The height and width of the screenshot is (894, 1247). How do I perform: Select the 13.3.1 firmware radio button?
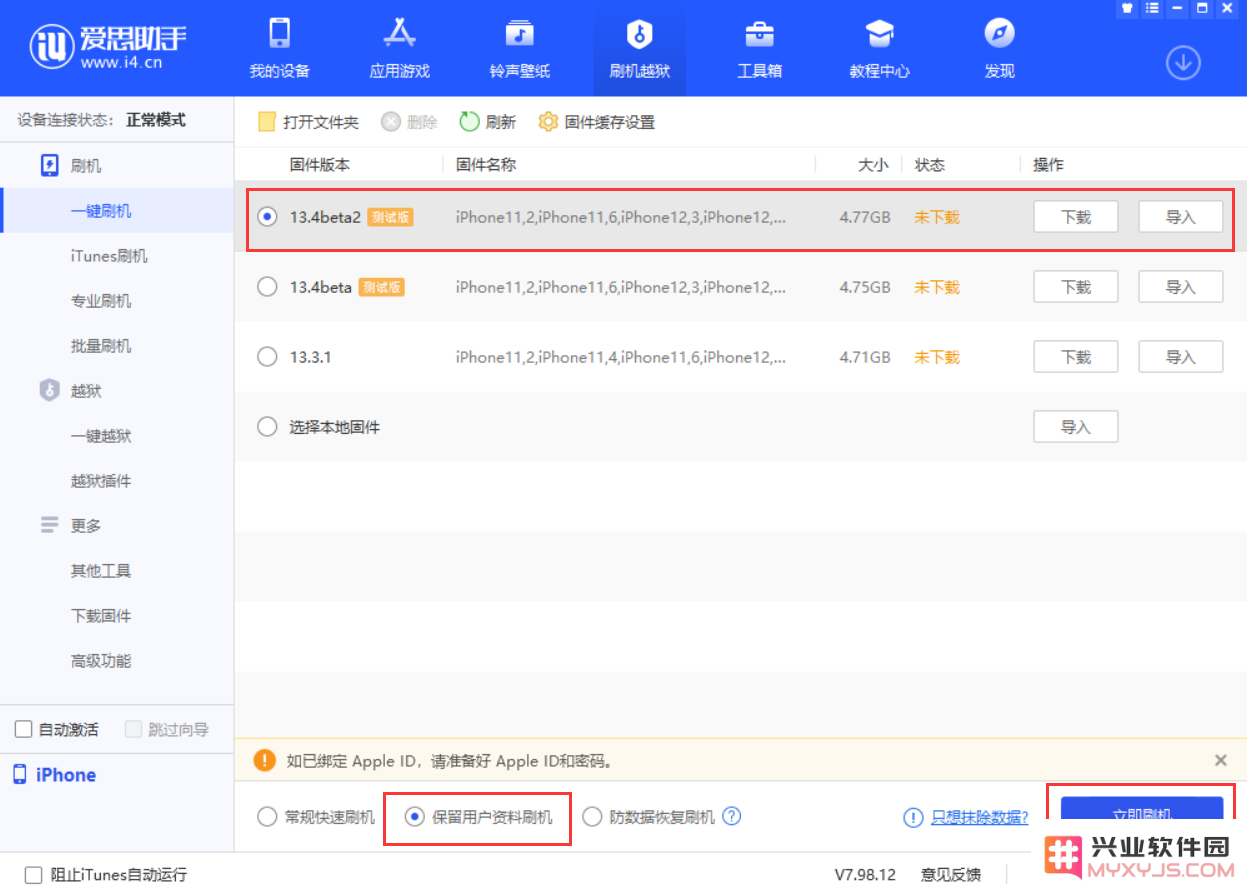coord(267,357)
